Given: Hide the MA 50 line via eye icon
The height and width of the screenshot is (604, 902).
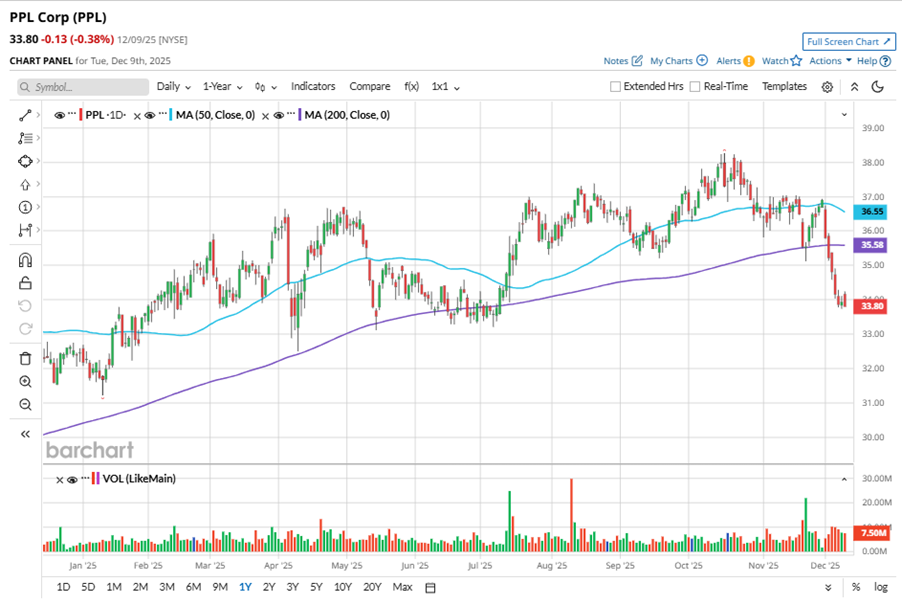Looking at the screenshot, I should pyautogui.click(x=149, y=115).
